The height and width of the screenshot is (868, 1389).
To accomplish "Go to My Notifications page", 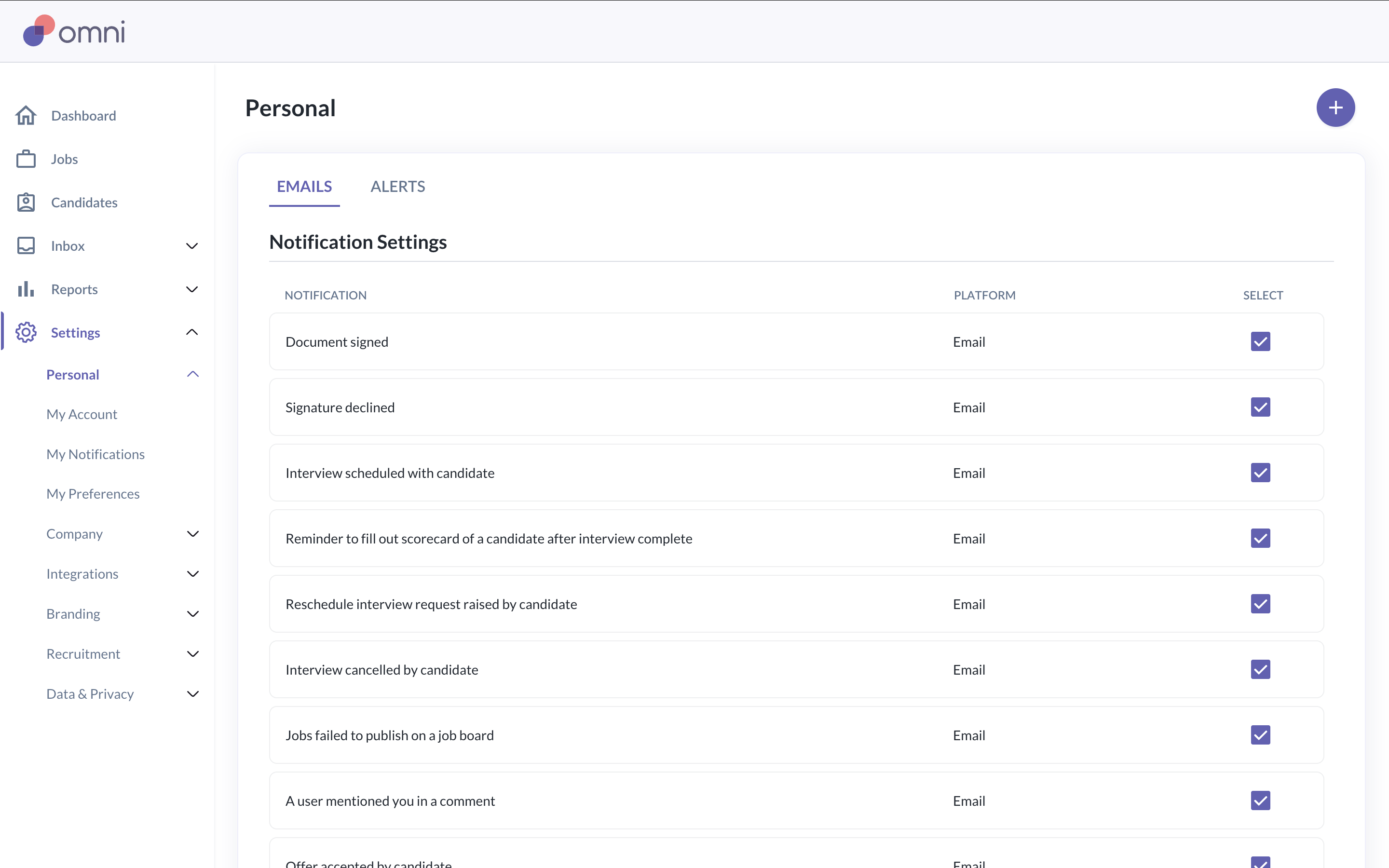I will [95, 454].
